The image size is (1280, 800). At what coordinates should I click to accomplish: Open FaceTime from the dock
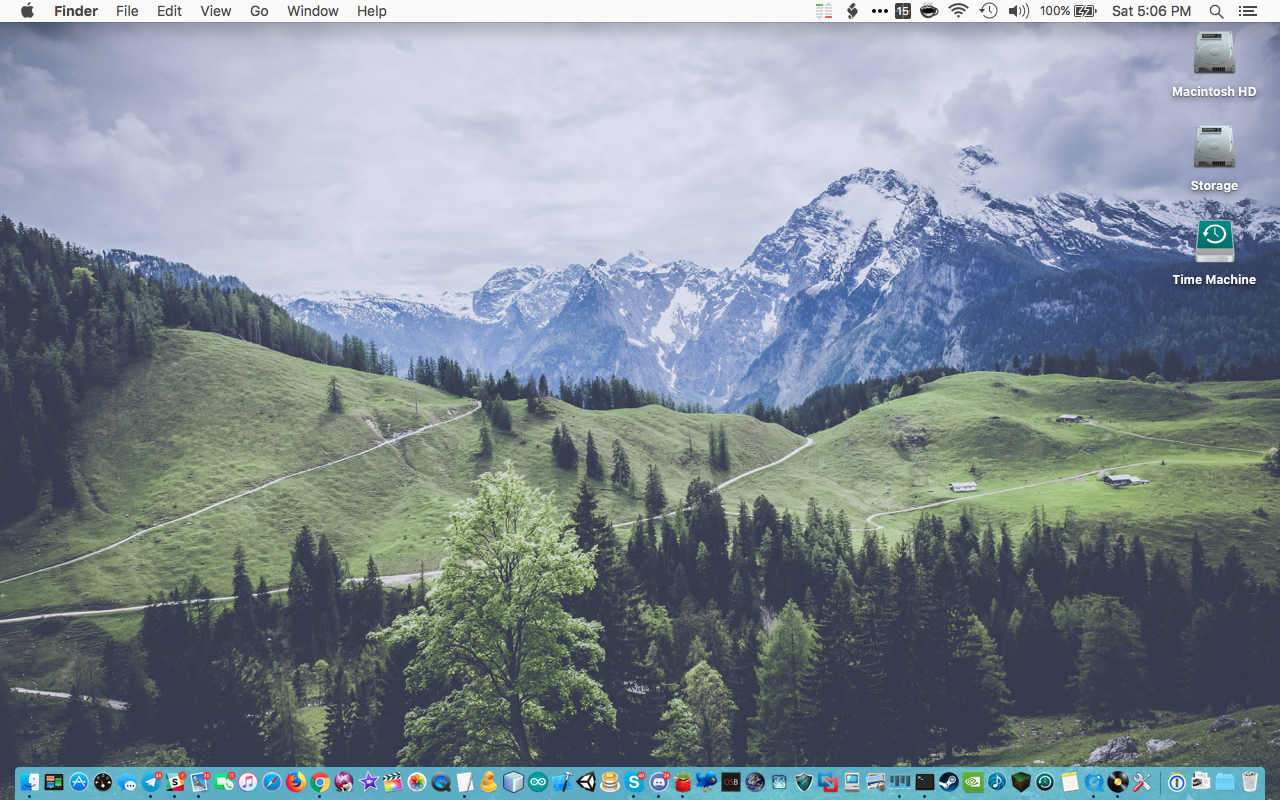224,782
